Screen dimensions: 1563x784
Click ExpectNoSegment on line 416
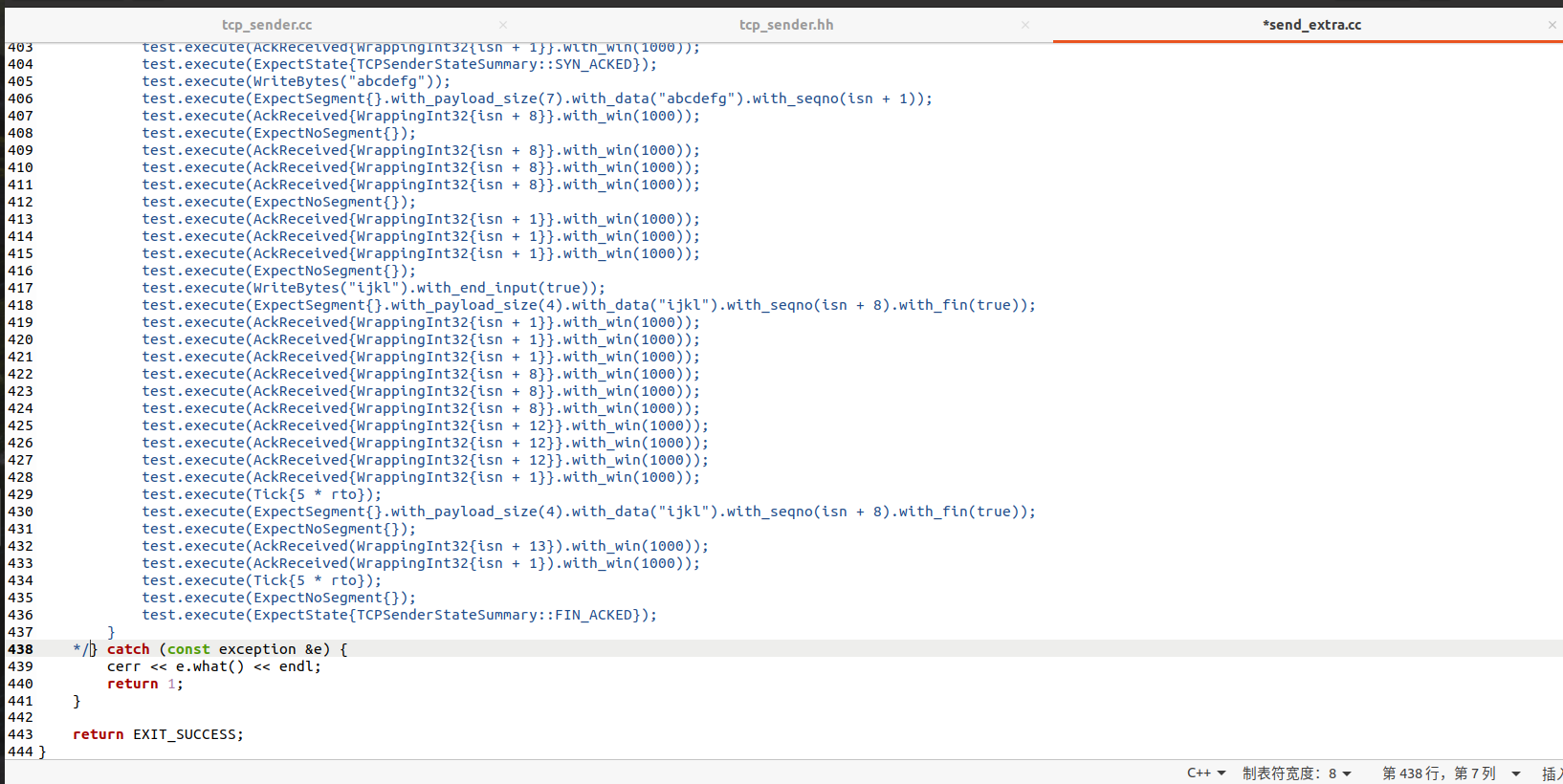[x=278, y=271]
